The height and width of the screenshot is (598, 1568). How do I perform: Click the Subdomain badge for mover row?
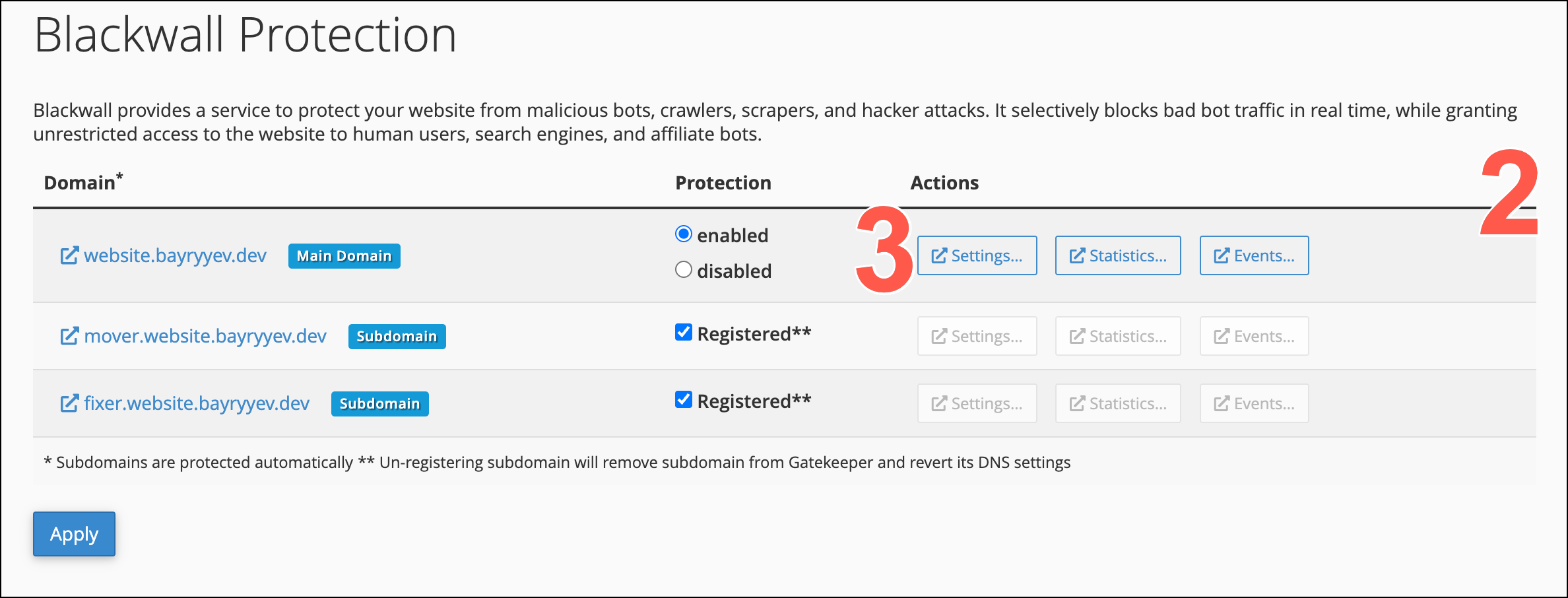click(x=397, y=337)
